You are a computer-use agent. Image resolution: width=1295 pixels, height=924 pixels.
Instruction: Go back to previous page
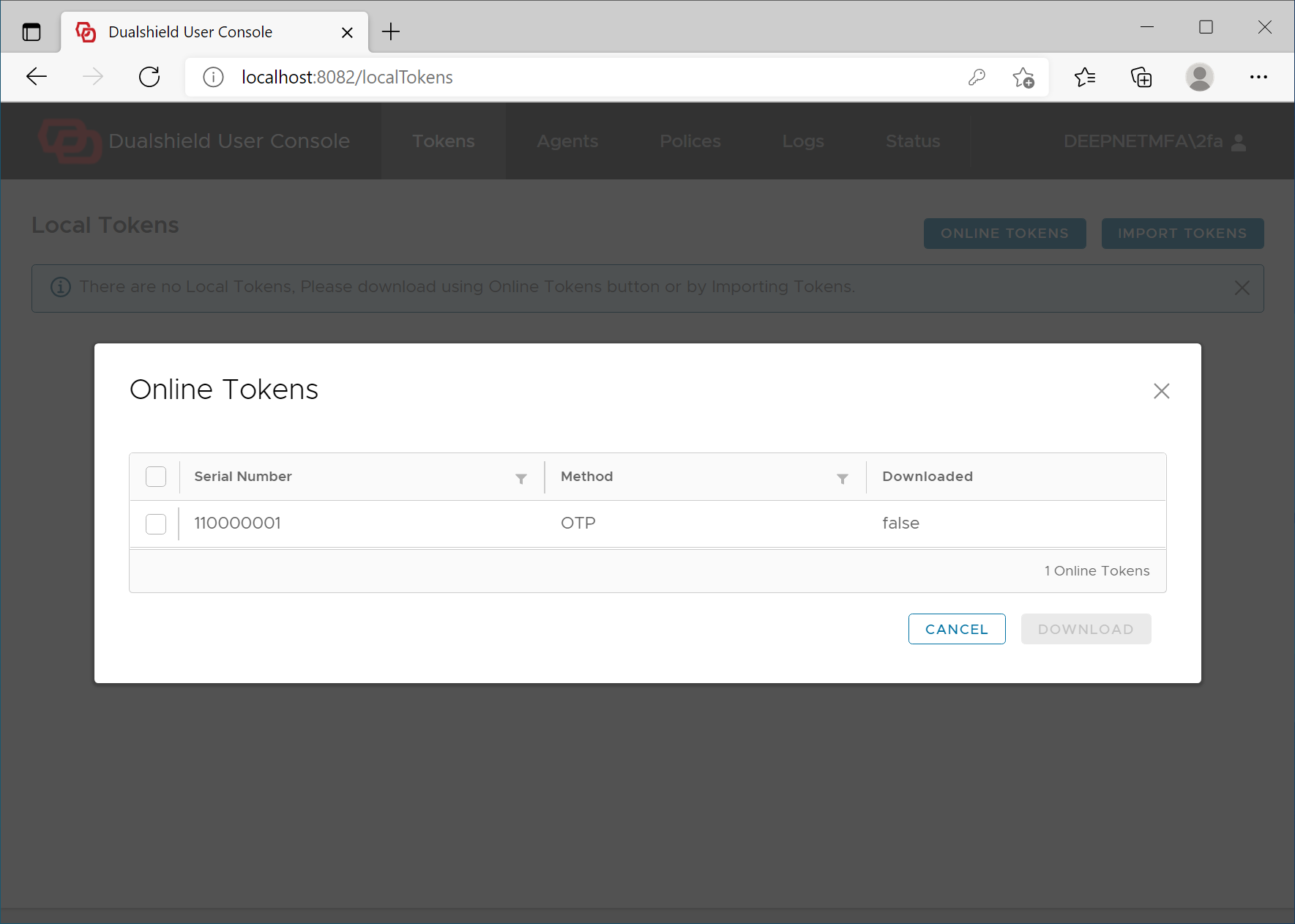37,77
